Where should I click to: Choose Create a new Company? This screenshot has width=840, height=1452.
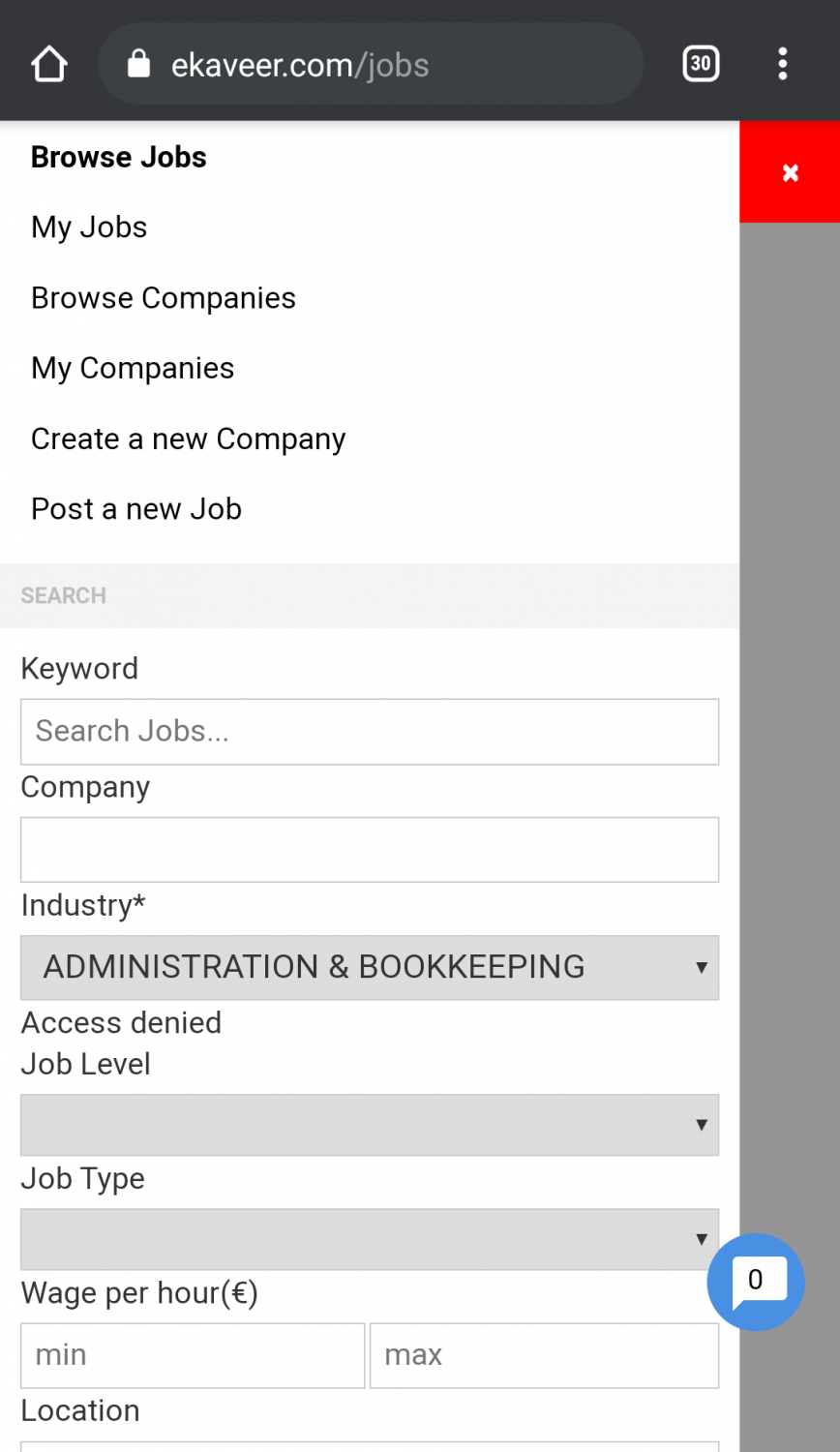pyautogui.click(x=188, y=439)
